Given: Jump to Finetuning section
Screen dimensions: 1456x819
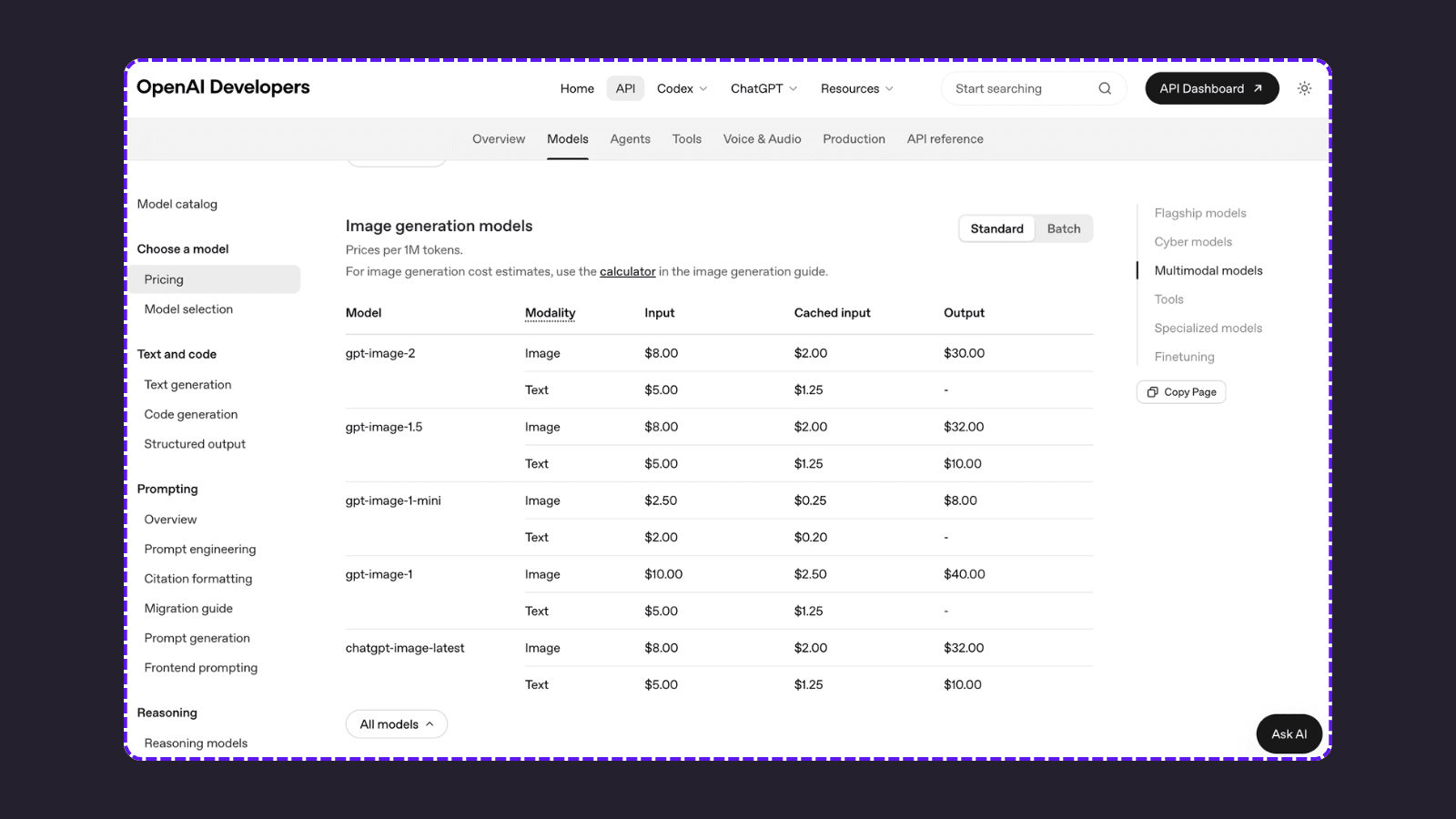Looking at the screenshot, I should coord(1185,357).
